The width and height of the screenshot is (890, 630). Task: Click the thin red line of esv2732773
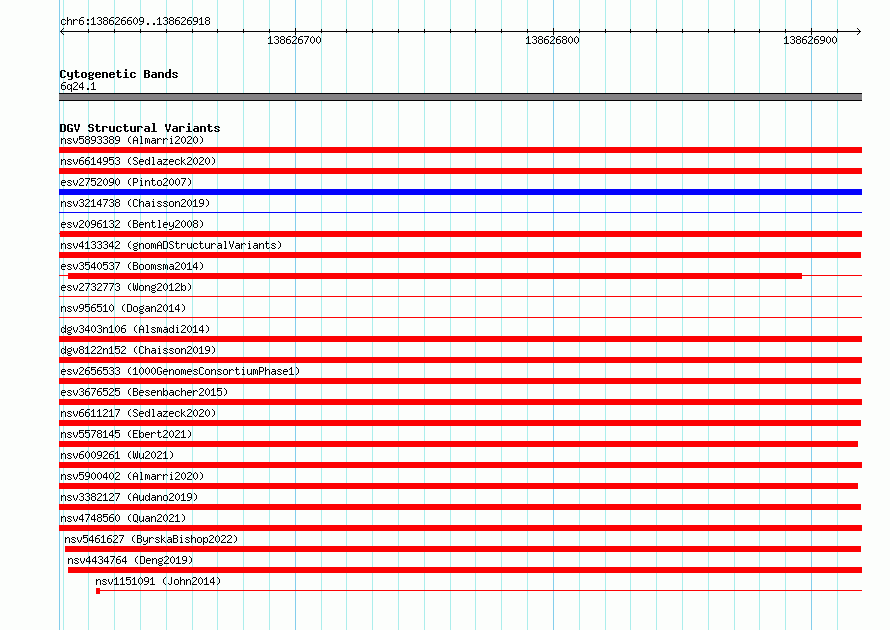pyautogui.click(x=460, y=296)
